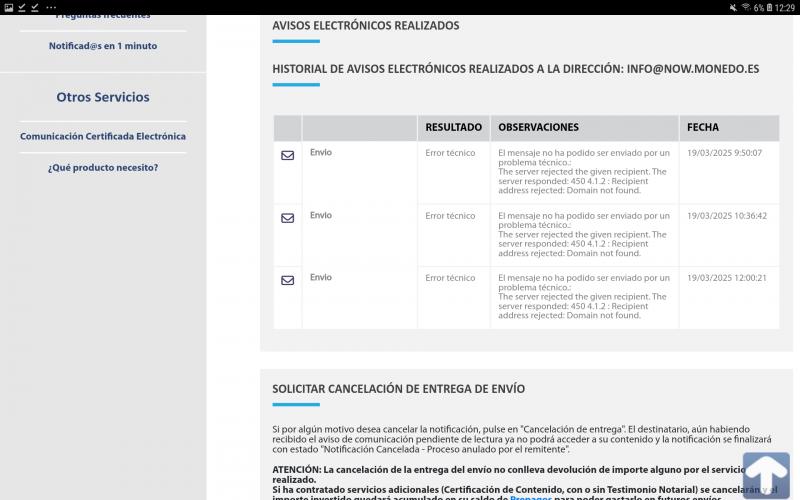Open the picture notification icon in status bar
The width and height of the screenshot is (800, 500).
(x=9, y=7)
